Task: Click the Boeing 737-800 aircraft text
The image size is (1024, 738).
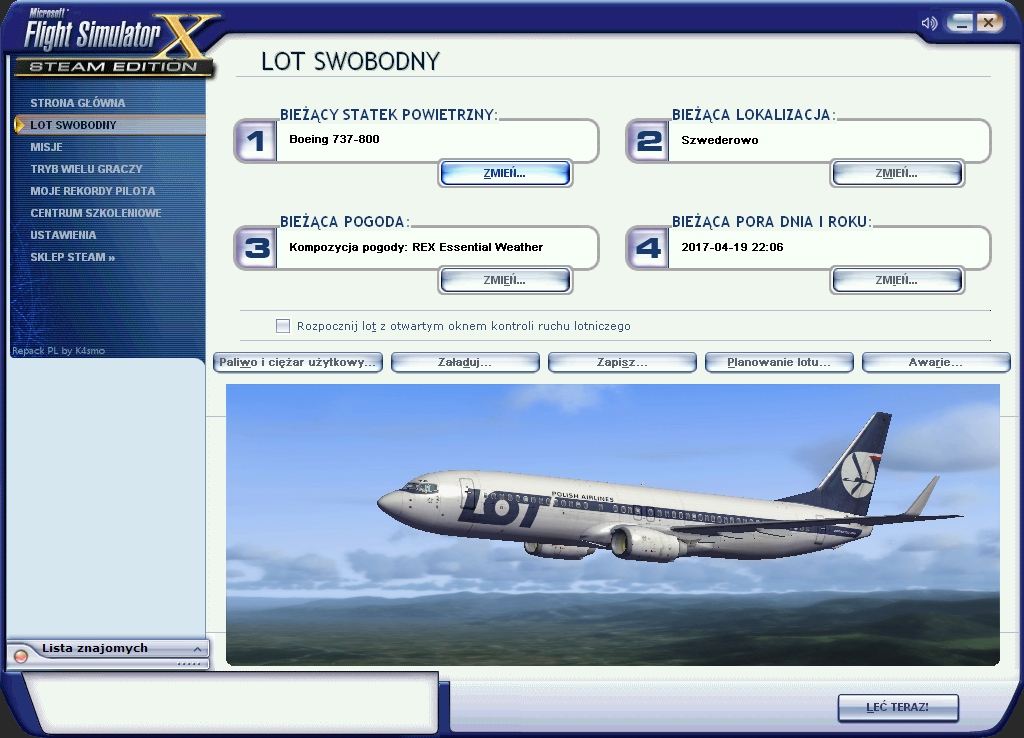Action: tap(334, 139)
